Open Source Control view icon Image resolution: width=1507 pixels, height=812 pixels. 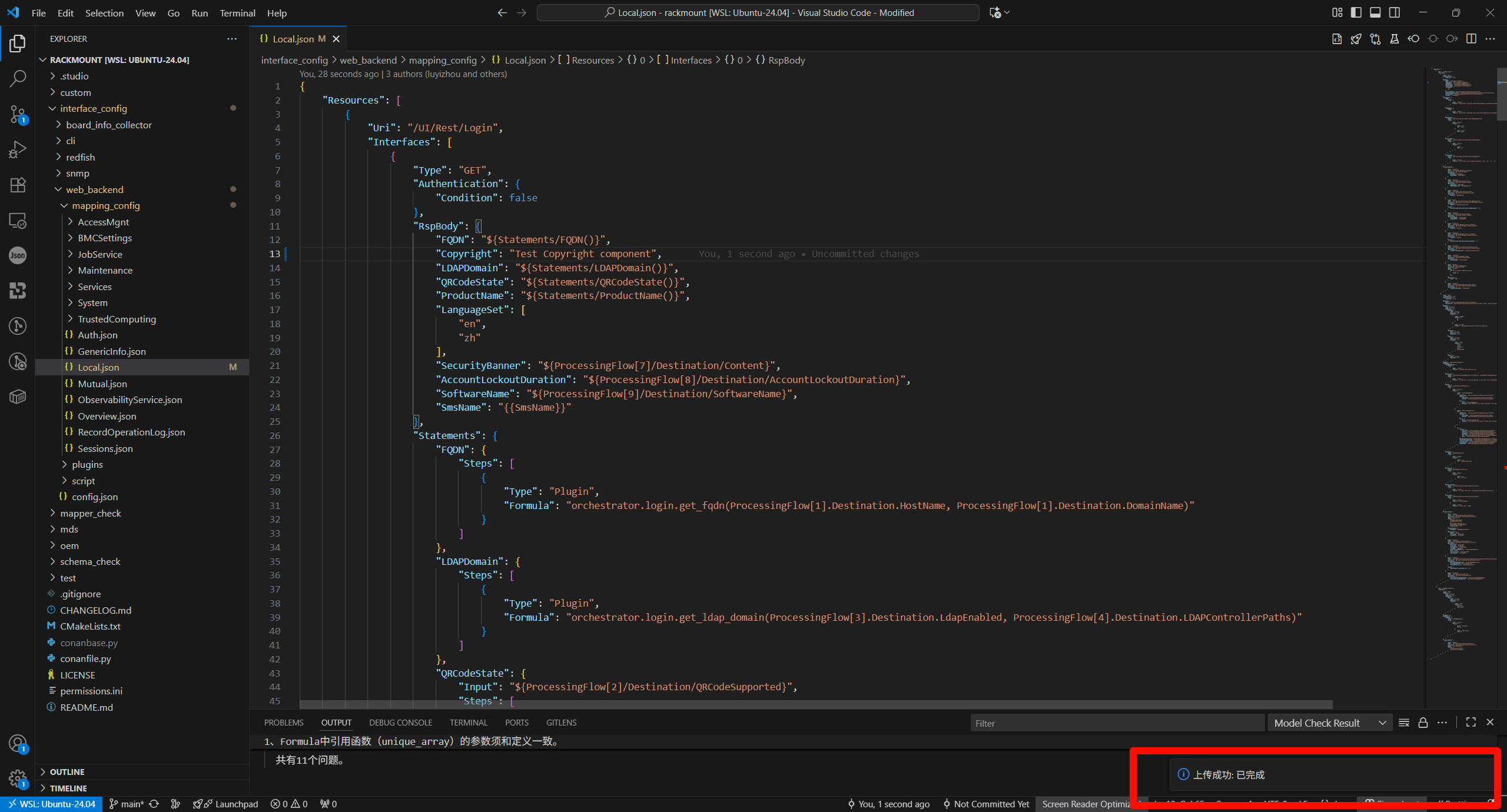click(x=18, y=114)
